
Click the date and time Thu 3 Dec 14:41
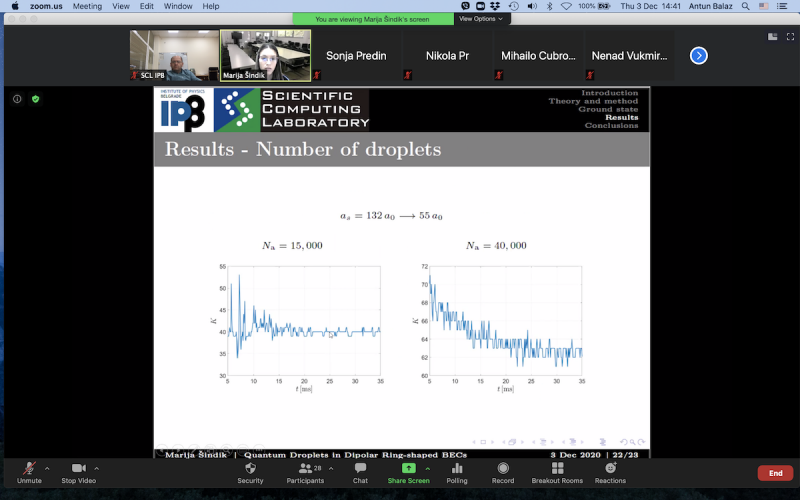[x=651, y=6]
